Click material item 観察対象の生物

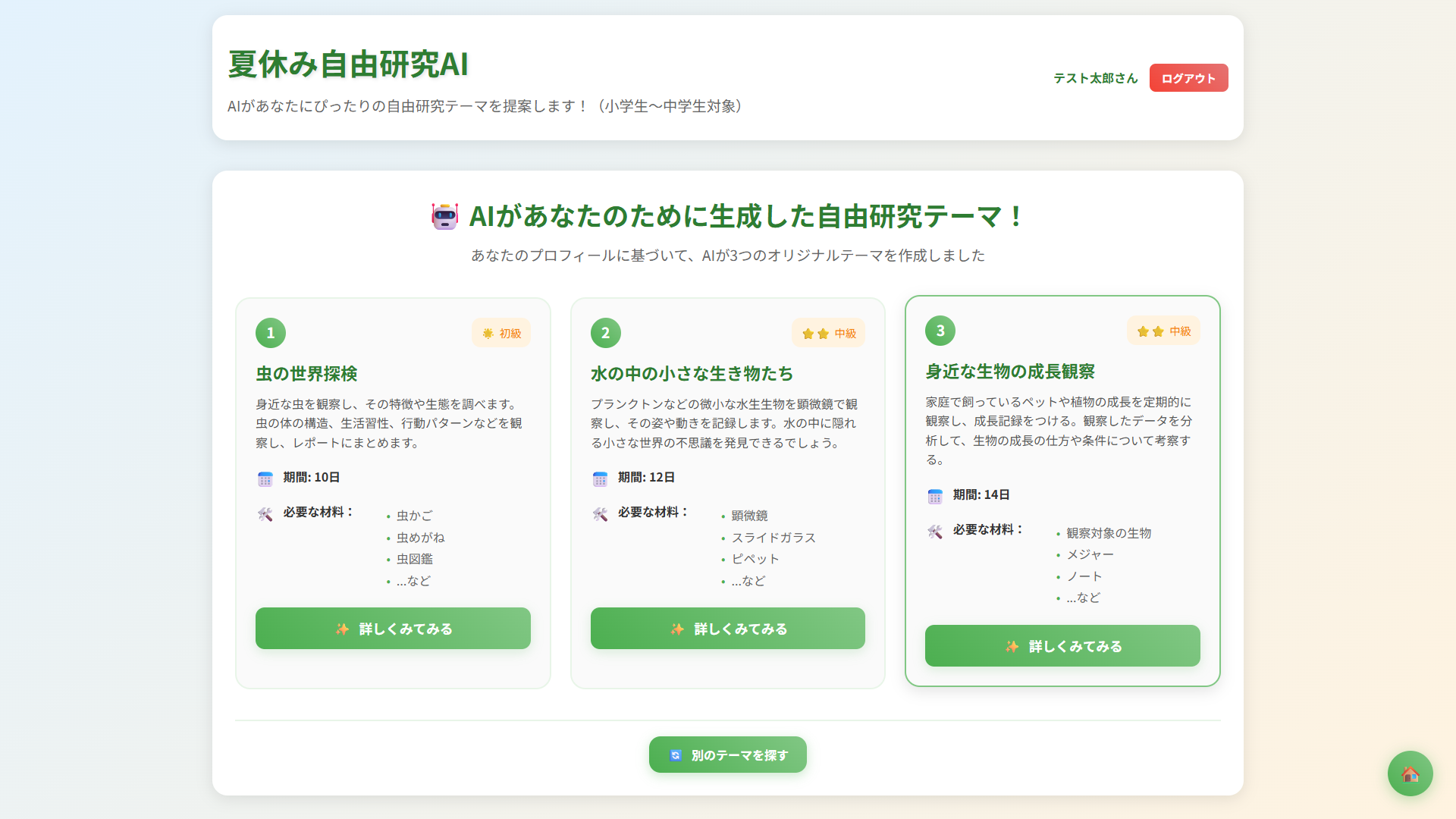1109,533
